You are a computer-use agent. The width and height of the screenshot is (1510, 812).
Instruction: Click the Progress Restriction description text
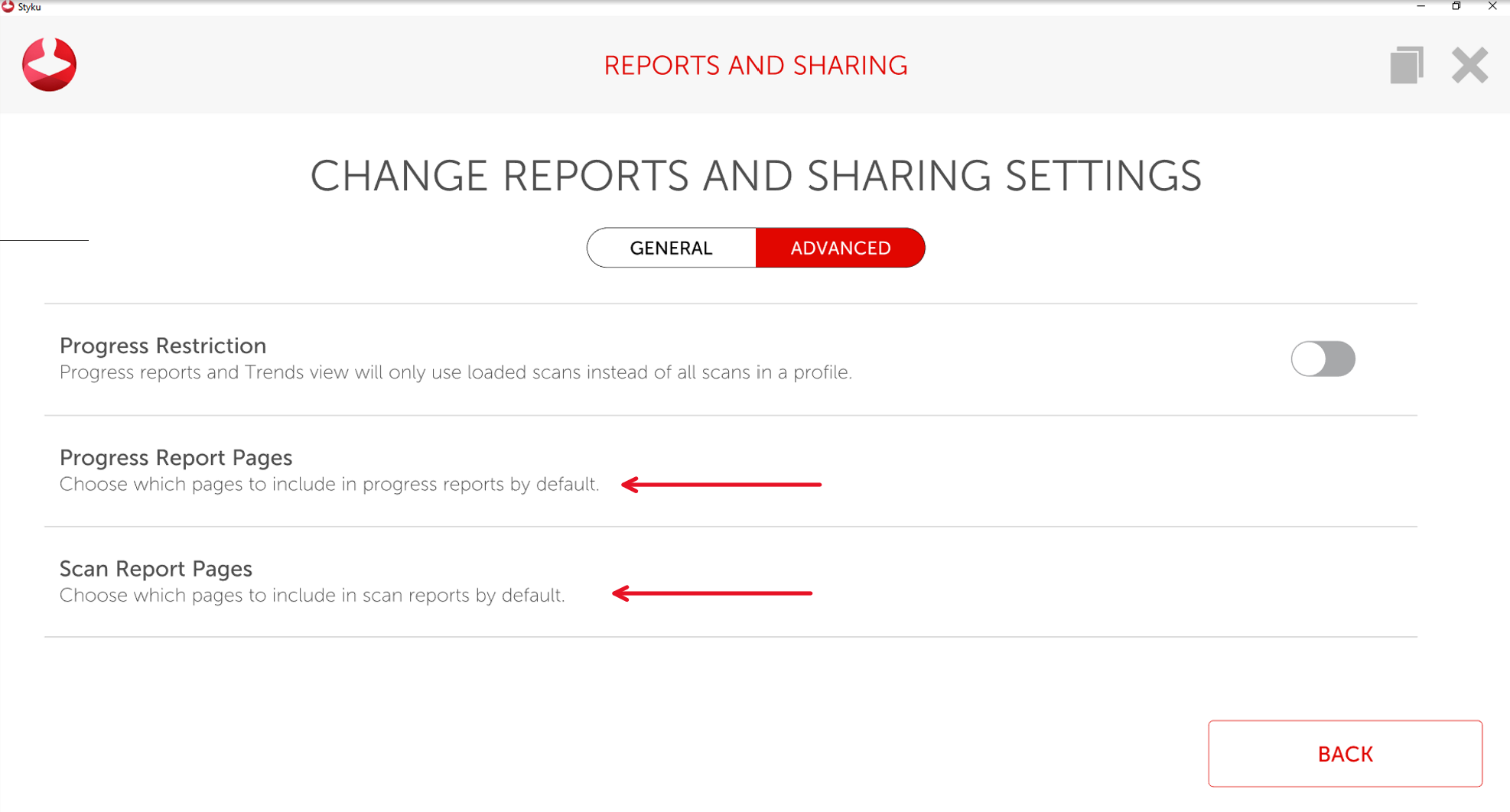click(455, 372)
